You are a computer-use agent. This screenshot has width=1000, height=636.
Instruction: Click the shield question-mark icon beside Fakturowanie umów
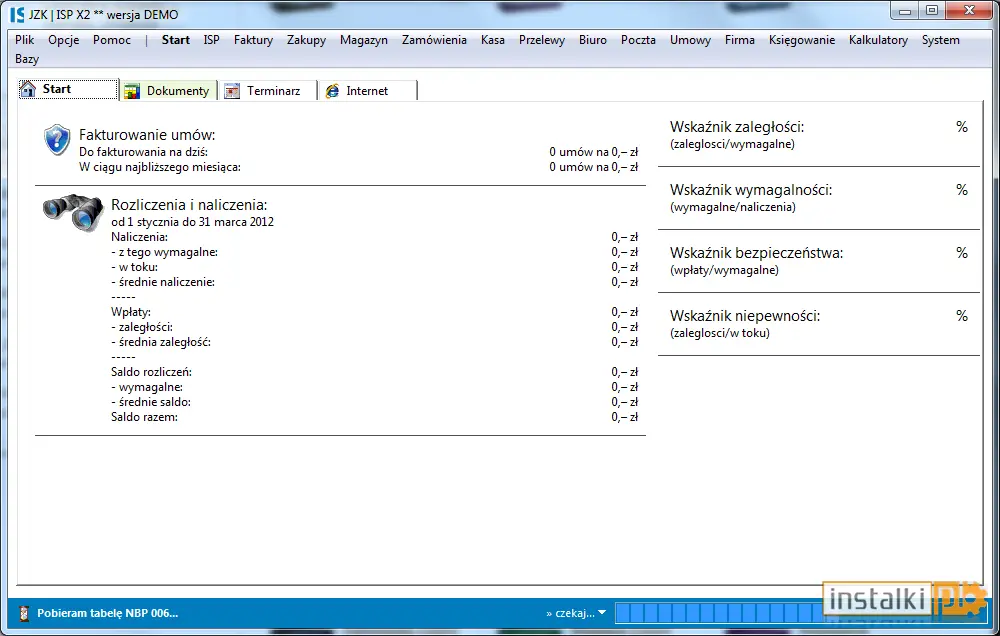pos(57,140)
